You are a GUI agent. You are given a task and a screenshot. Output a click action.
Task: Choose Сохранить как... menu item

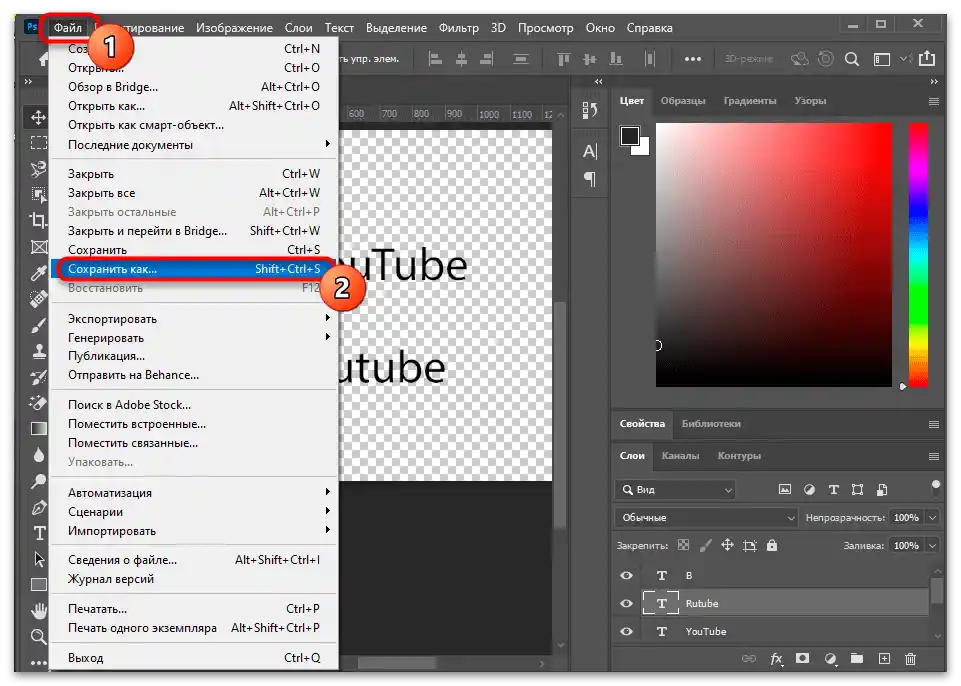click(195, 269)
